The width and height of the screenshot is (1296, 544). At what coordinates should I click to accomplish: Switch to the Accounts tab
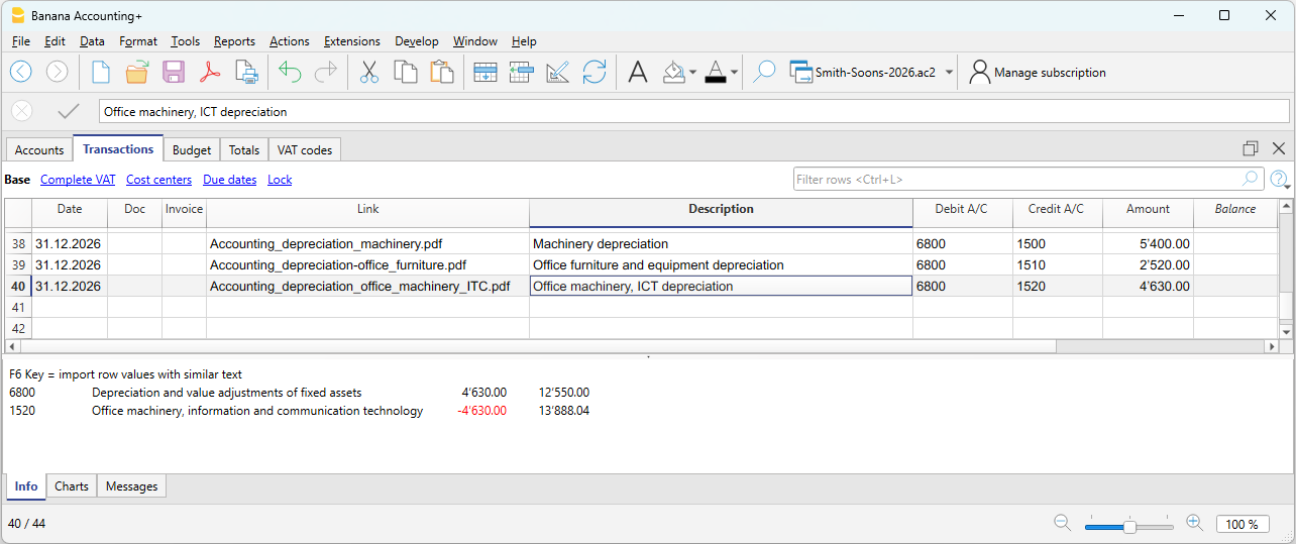tap(40, 150)
